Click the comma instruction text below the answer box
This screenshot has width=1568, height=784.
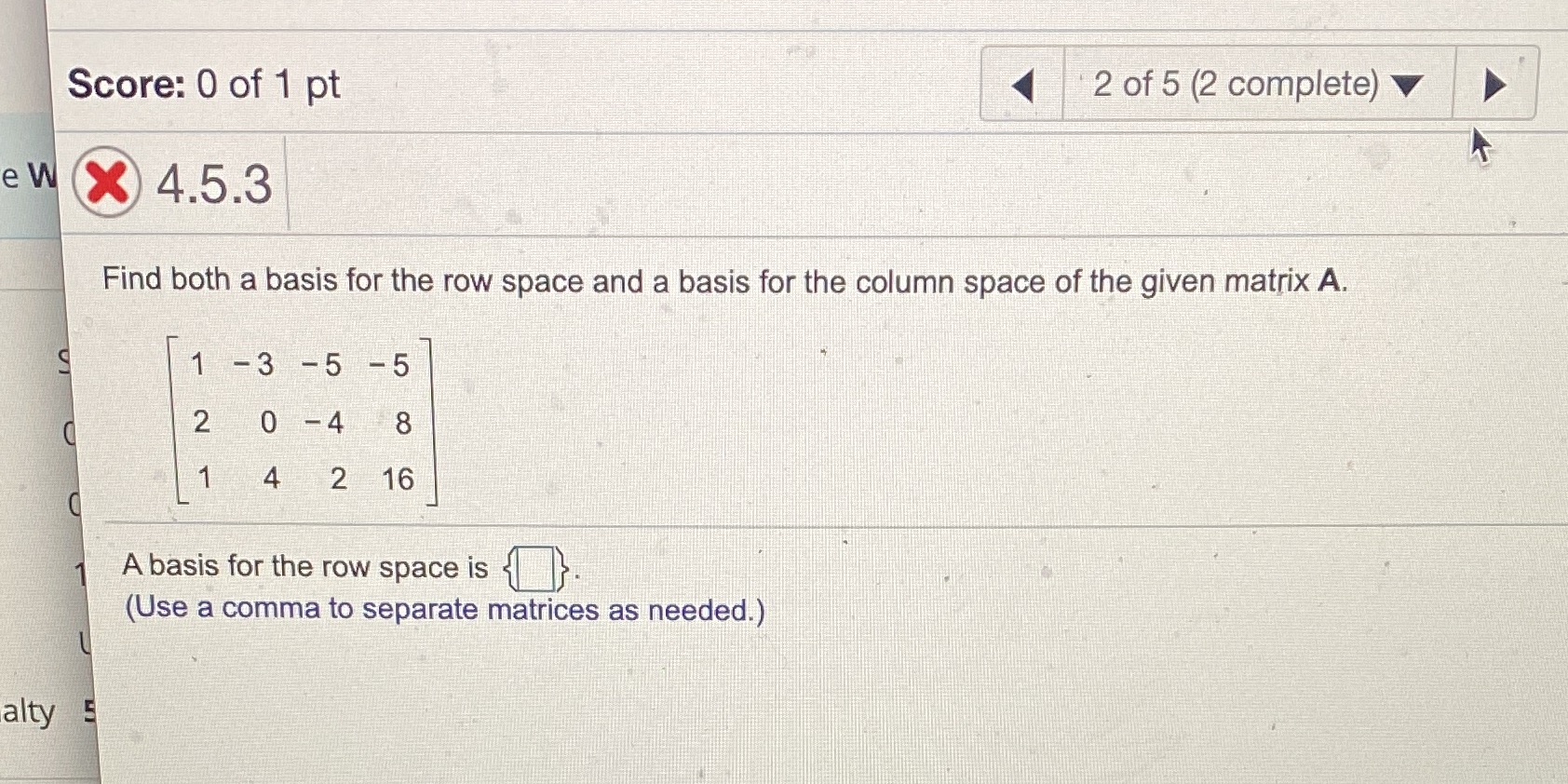point(444,609)
